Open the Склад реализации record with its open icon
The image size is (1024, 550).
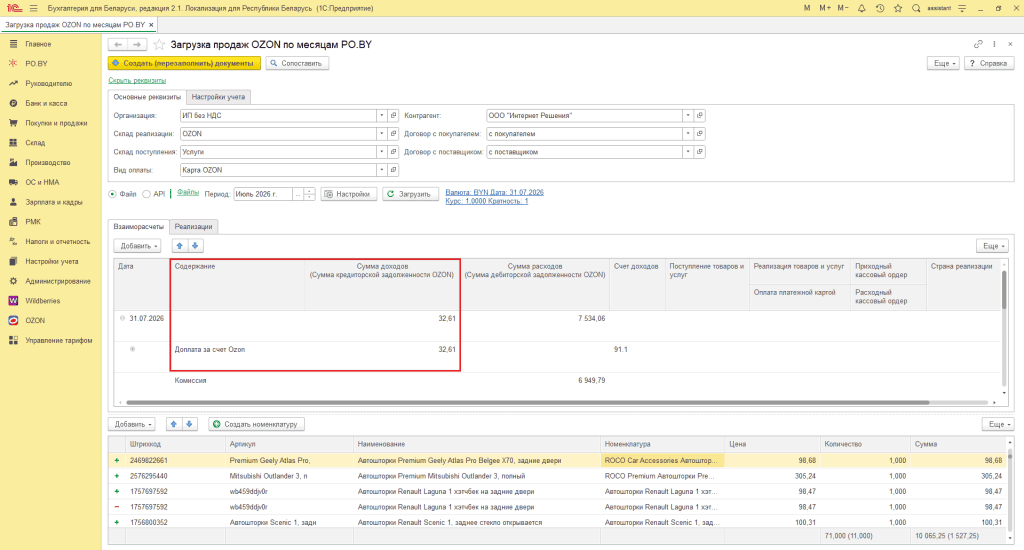point(393,134)
